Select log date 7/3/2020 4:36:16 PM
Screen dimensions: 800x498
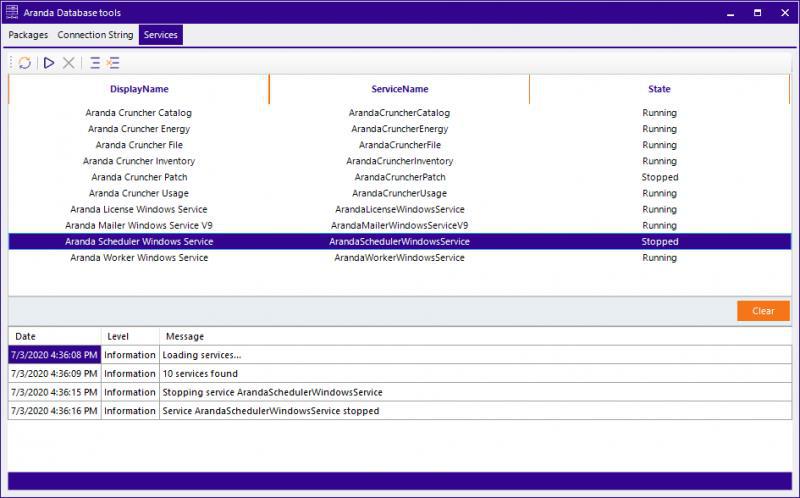pyautogui.click(x=55, y=411)
